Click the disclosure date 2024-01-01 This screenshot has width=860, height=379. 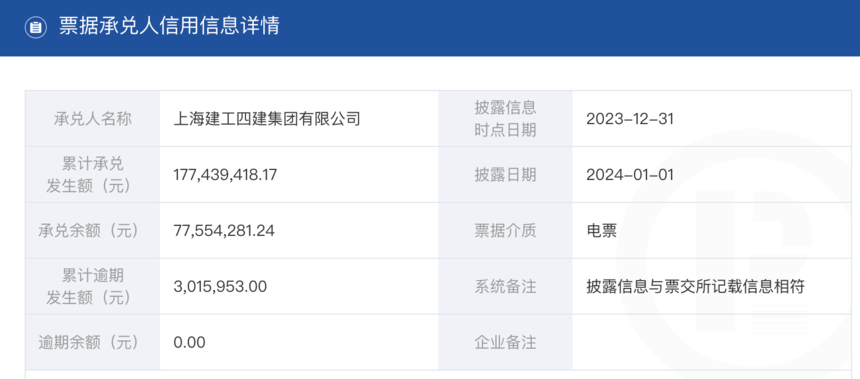(x=630, y=175)
